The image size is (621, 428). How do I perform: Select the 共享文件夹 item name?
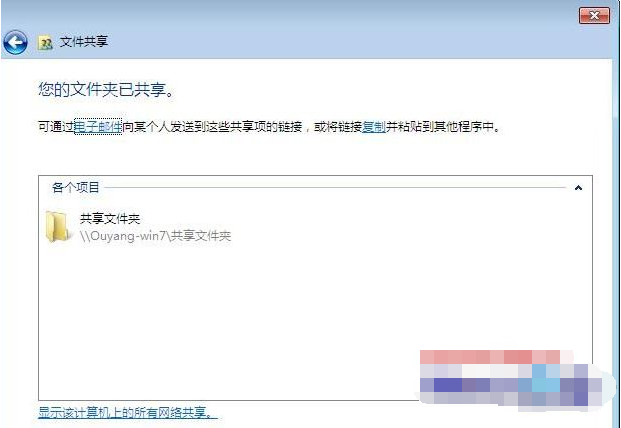[110, 219]
